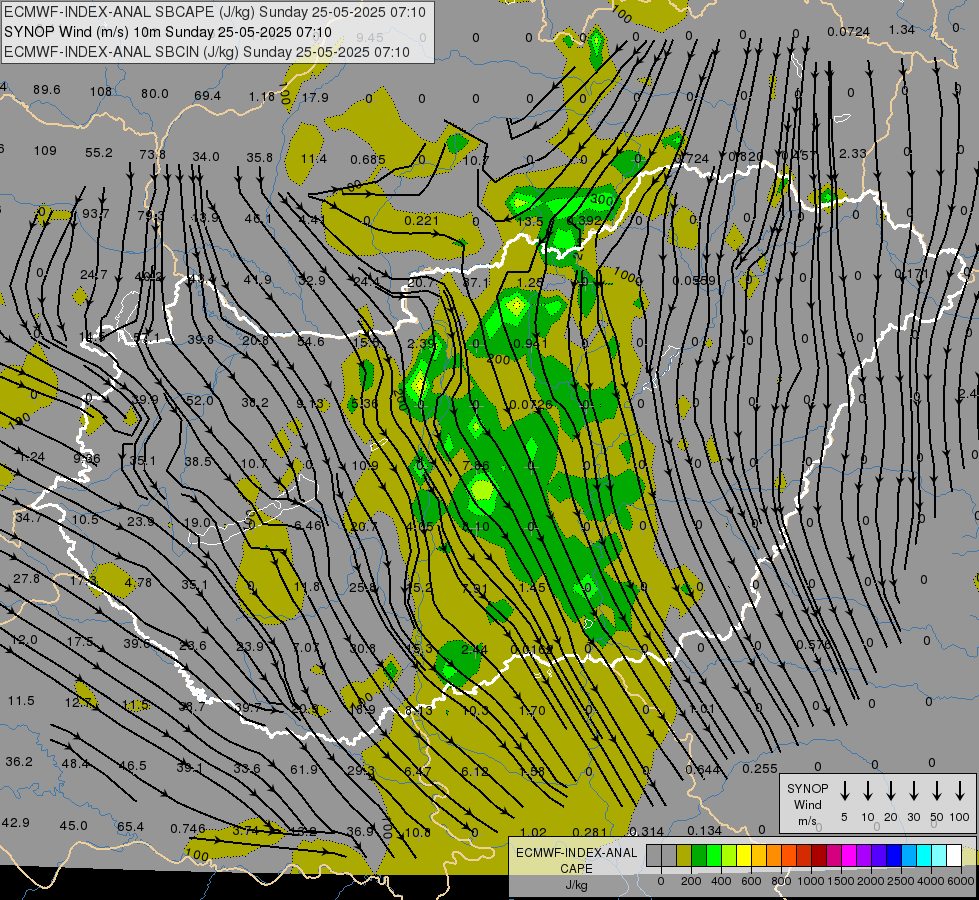Click the map value '17.9'
The image size is (979, 900).
tap(315, 97)
